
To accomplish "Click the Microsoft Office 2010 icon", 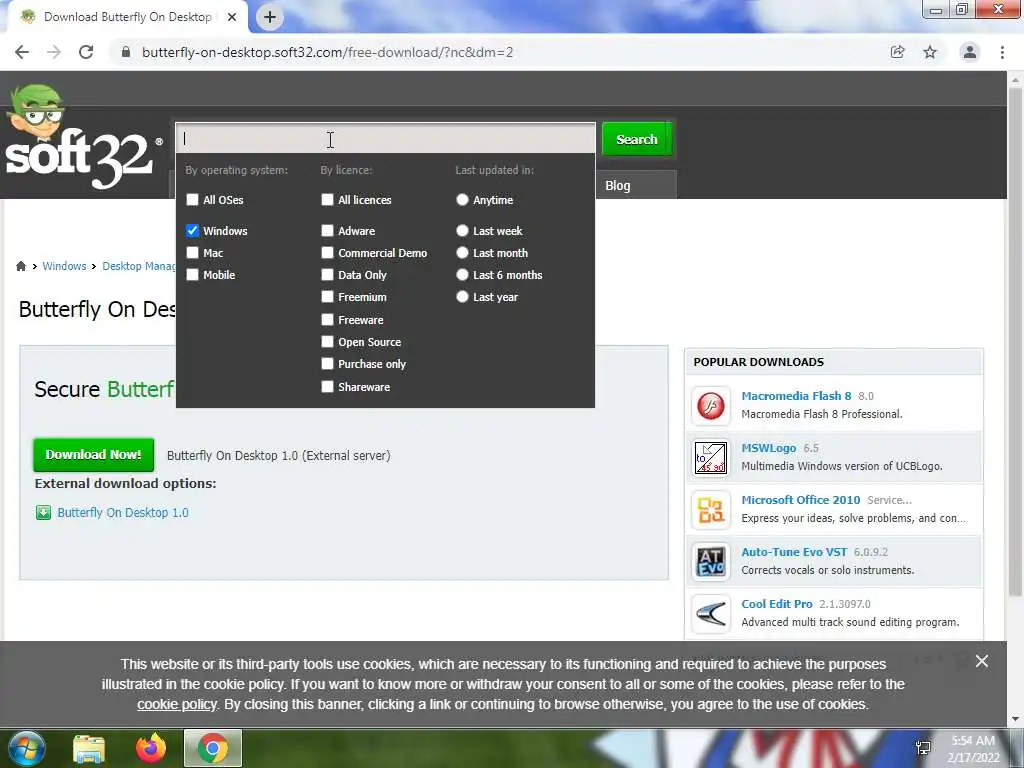I will pos(711,510).
